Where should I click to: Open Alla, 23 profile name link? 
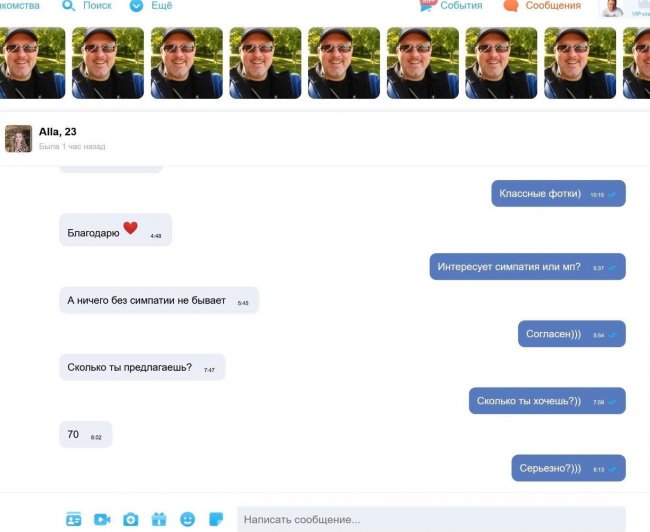click(58, 131)
